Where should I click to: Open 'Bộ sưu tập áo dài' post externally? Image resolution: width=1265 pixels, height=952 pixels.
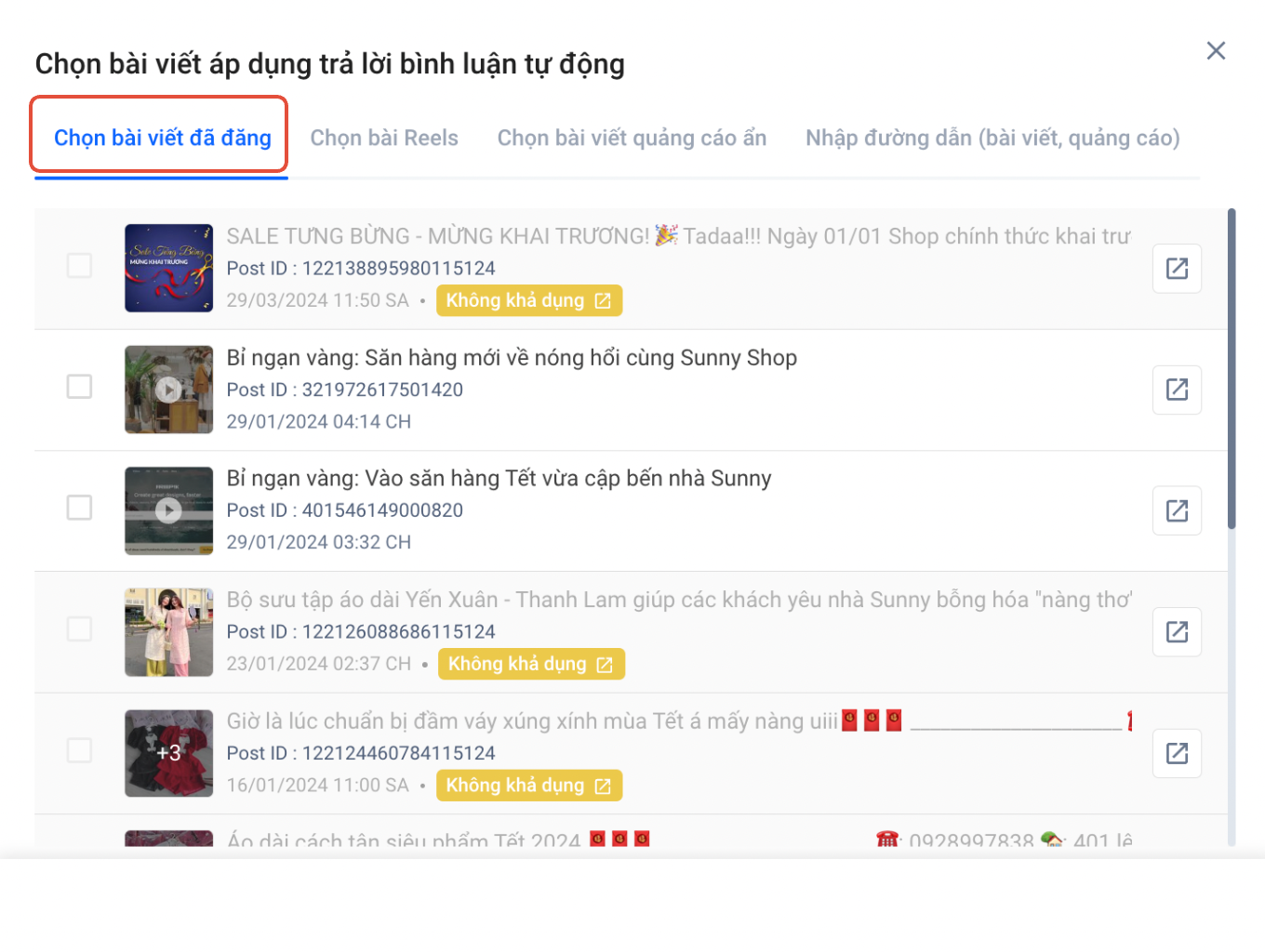1177,632
